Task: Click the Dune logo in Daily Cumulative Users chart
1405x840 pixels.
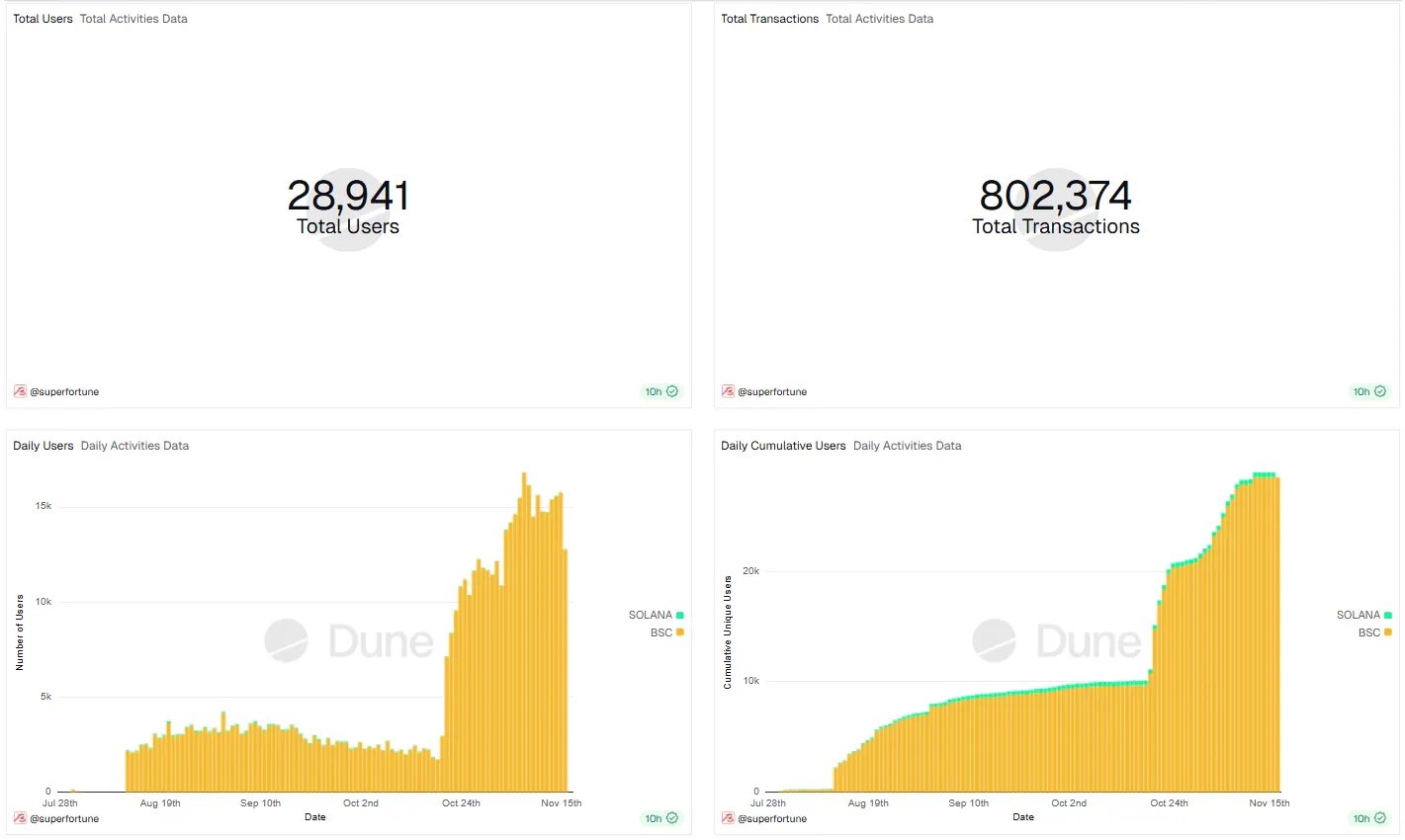Action: [x=1056, y=641]
